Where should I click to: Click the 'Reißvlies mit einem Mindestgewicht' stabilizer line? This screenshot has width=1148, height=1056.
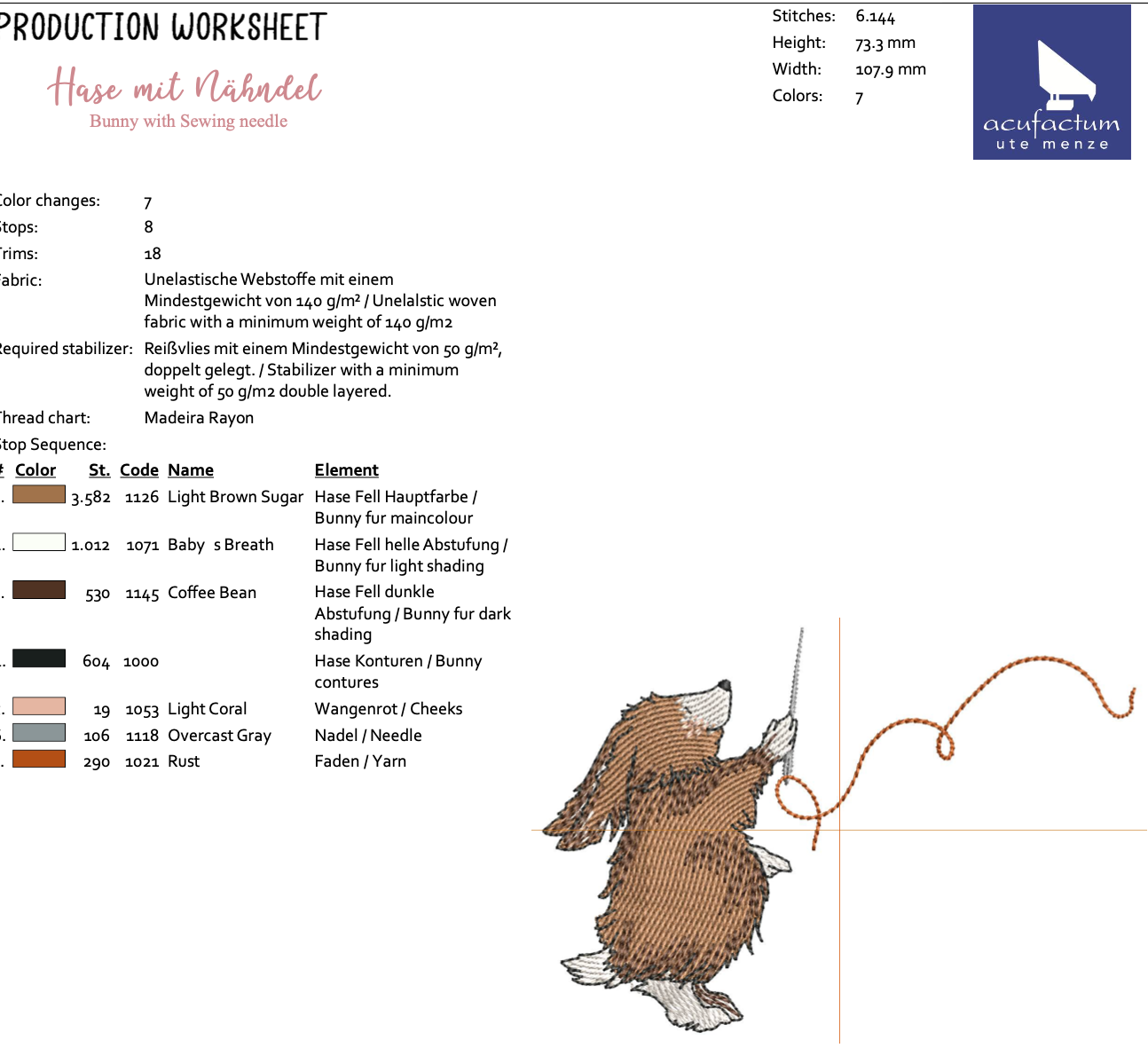coord(324,349)
